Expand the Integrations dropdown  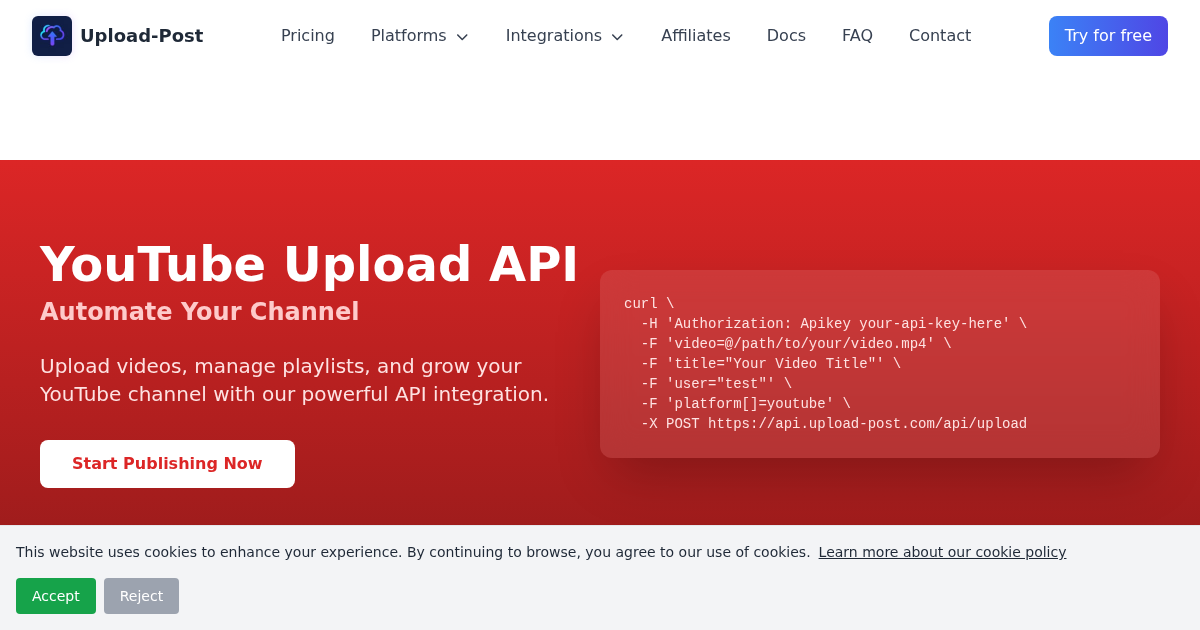click(554, 35)
